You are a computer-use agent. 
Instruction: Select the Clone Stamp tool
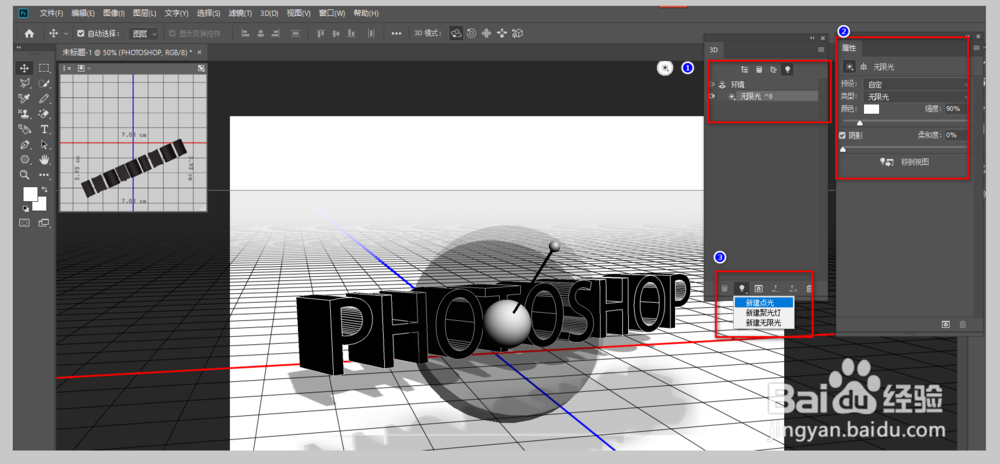coord(25,114)
